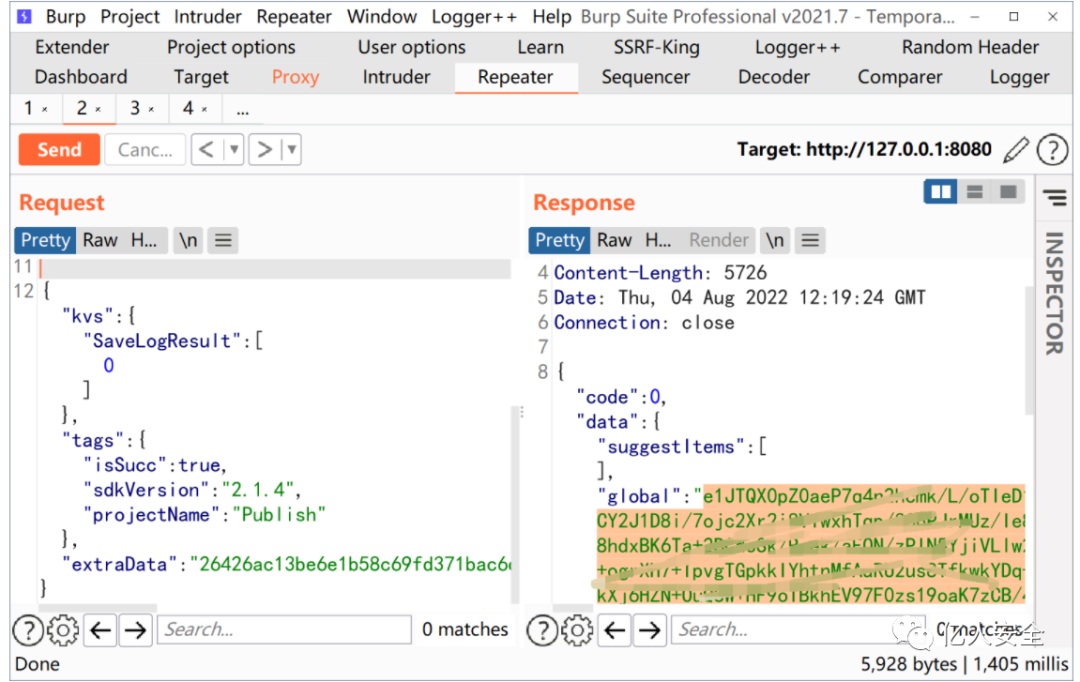Switch Response view to Raw
Viewport: 1080px width, 682px height.
coord(614,240)
